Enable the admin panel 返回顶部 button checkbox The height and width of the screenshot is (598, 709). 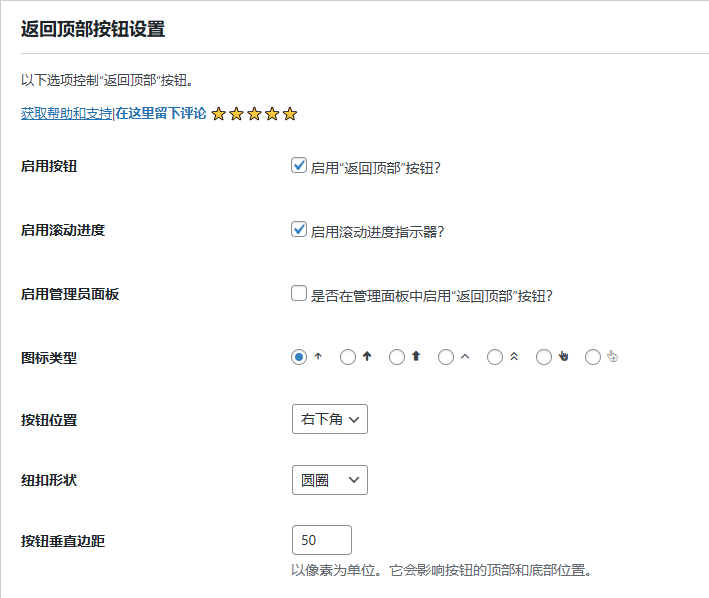pos(298,294)
